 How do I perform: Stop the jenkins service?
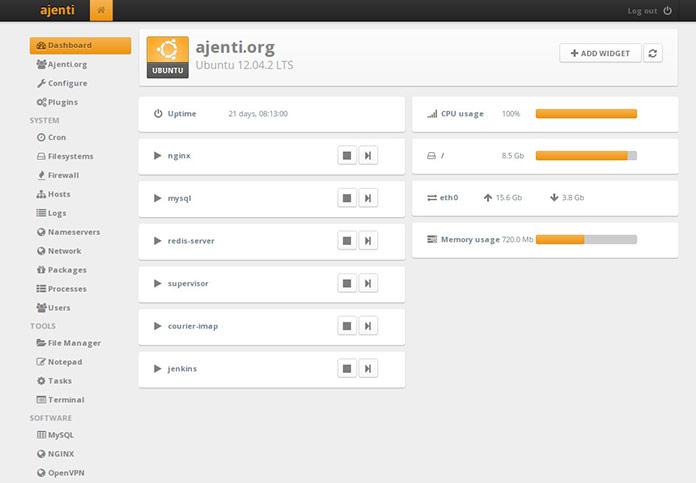tap(347, 368)
